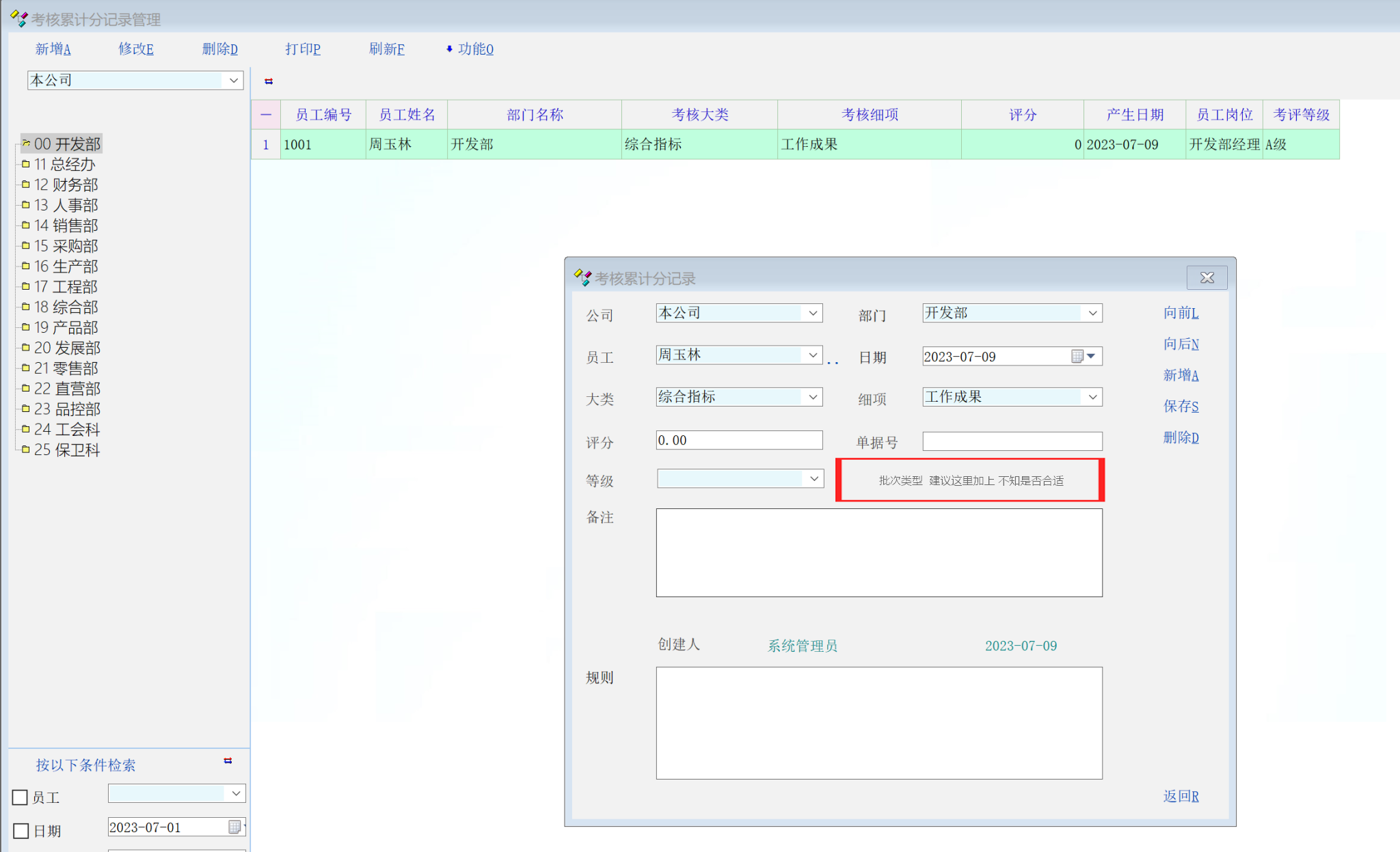Click the red-blue toggle icon above table

tap(269, 81)
